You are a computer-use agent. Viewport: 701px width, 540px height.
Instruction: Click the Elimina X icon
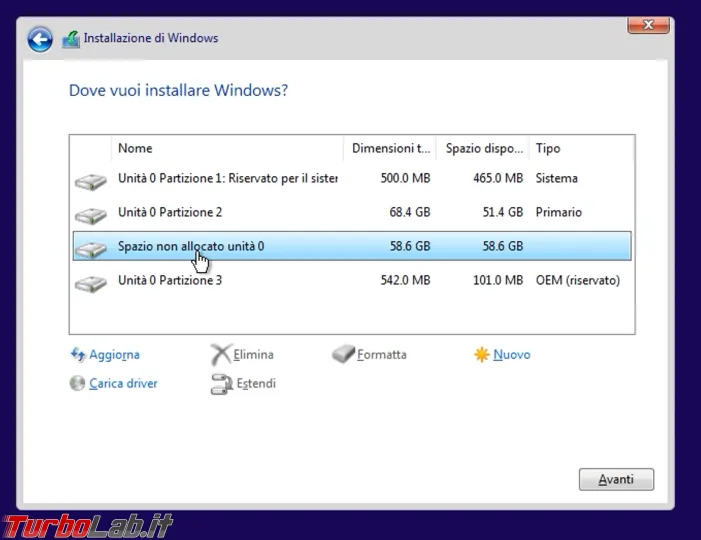[x=220, y=354]
